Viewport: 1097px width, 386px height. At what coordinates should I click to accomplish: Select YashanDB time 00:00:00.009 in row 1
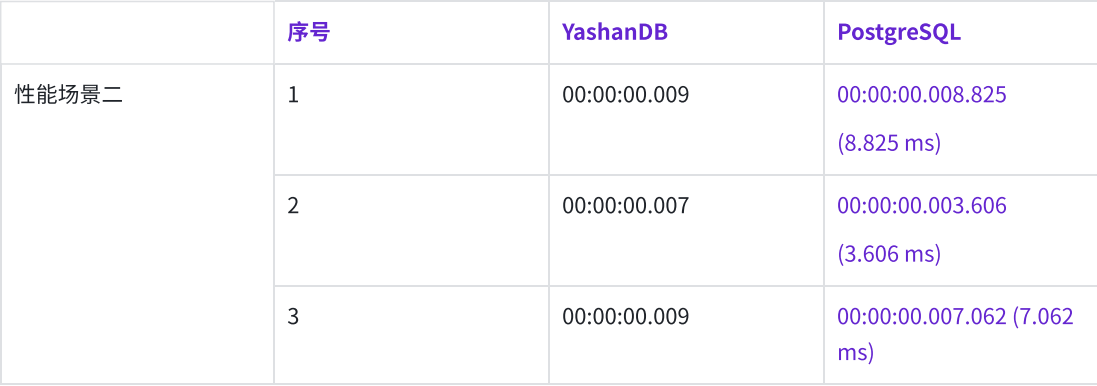625,94
